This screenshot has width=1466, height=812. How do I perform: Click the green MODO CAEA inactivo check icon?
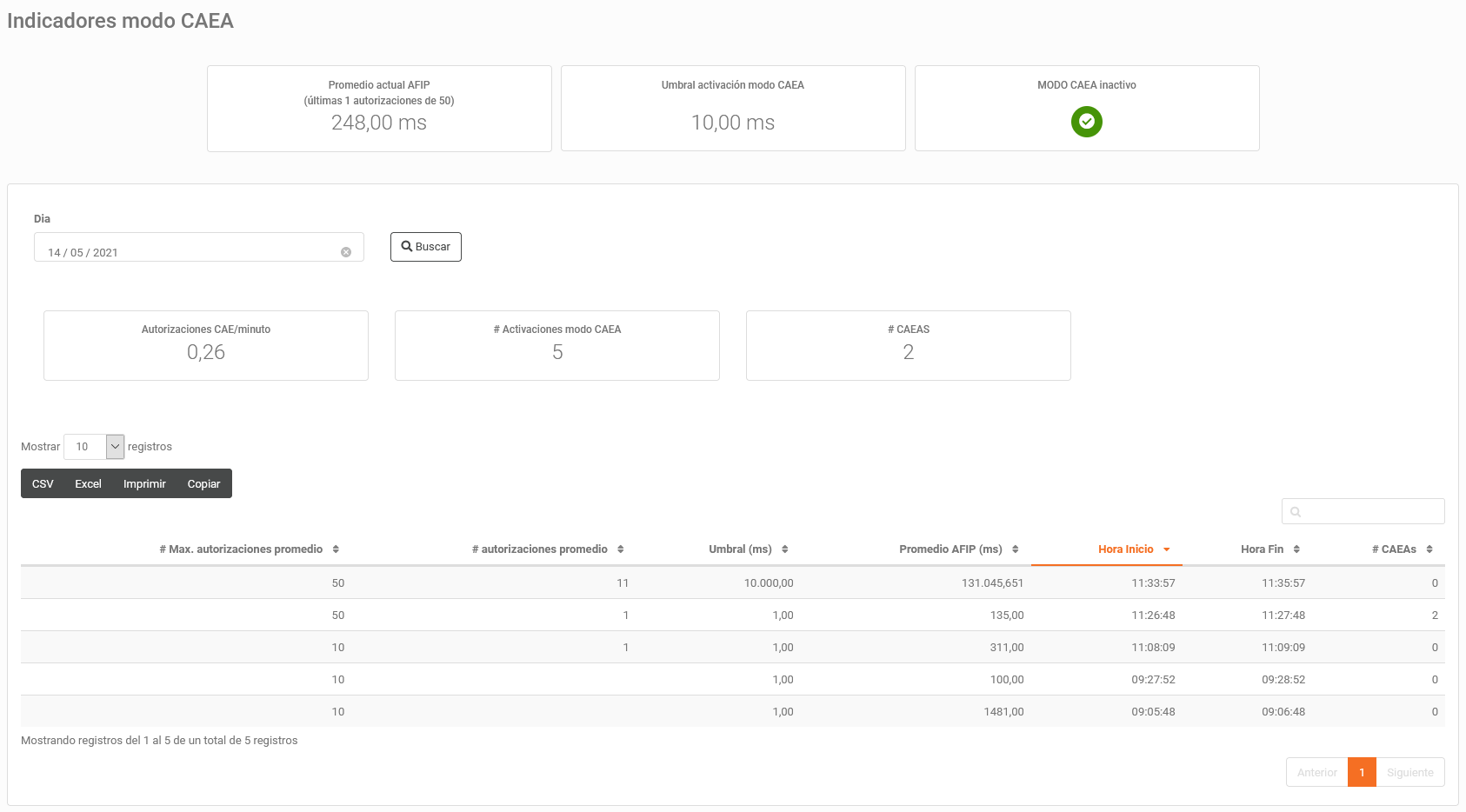pyautogui.click(x=1086, y=122)
